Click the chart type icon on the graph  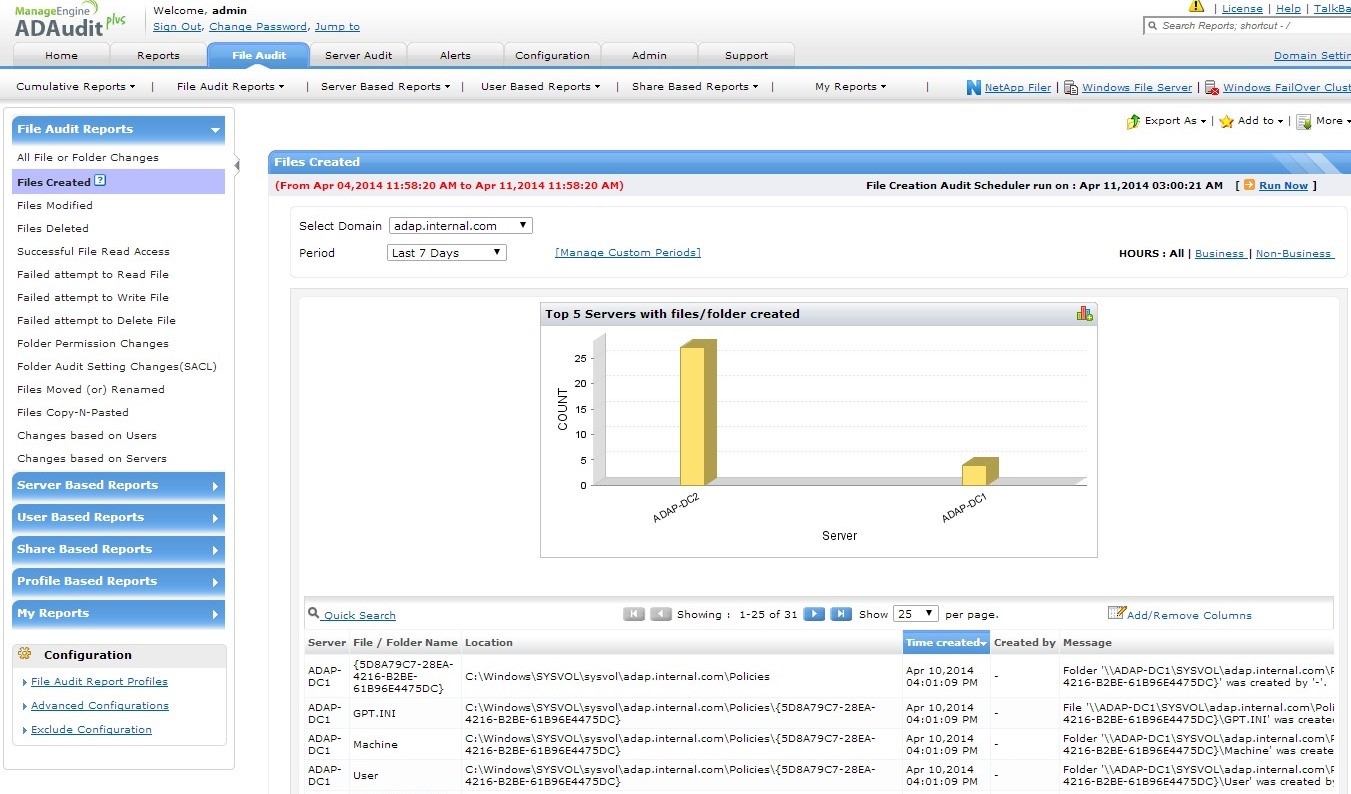1084,313
